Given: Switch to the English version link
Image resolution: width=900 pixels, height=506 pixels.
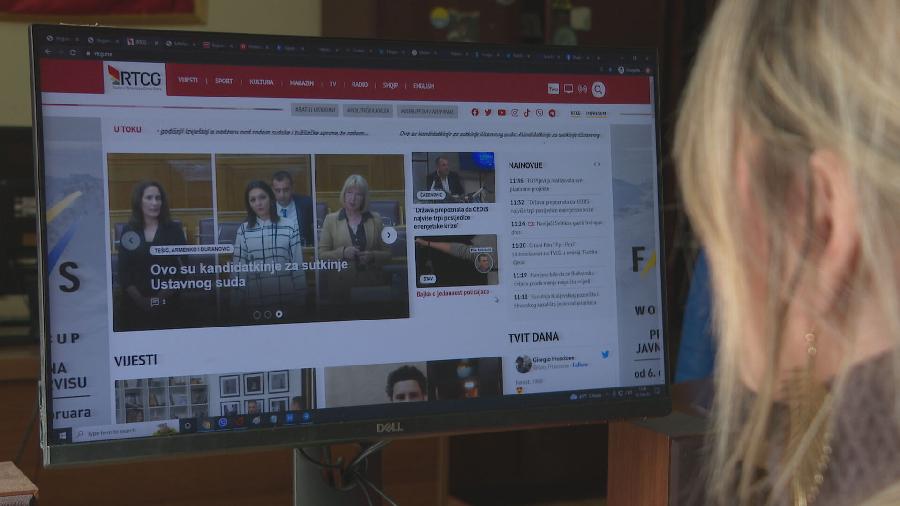Looking at the screenshot, I should [423, 86].
